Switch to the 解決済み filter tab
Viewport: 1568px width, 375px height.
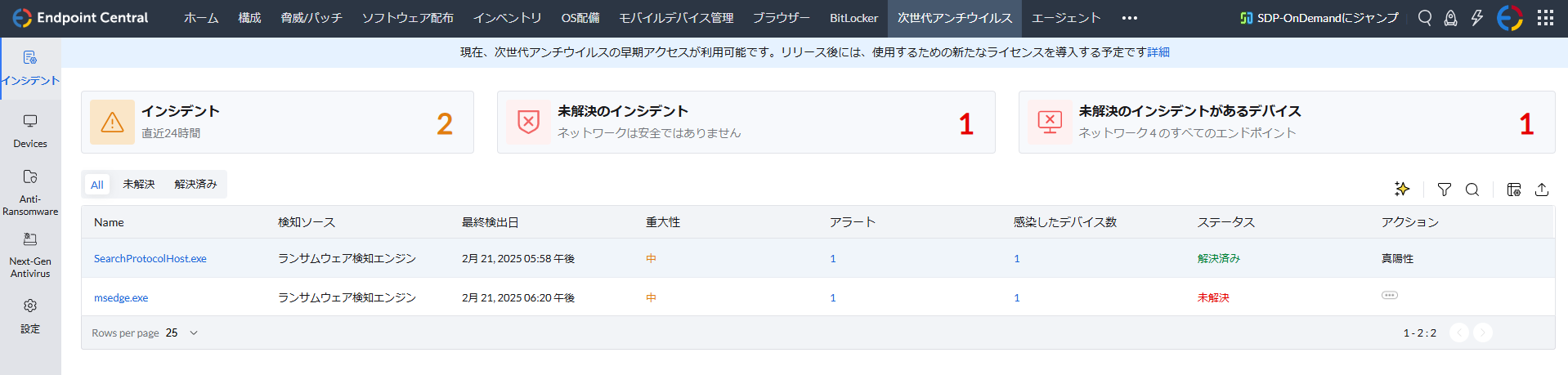[195, 185]
